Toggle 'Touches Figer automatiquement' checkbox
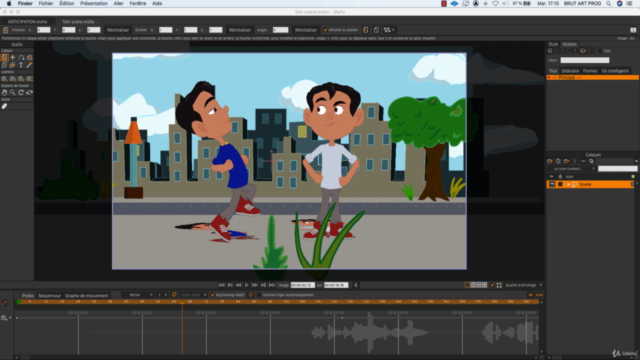The image size is (640, 360). coord(259,295)
